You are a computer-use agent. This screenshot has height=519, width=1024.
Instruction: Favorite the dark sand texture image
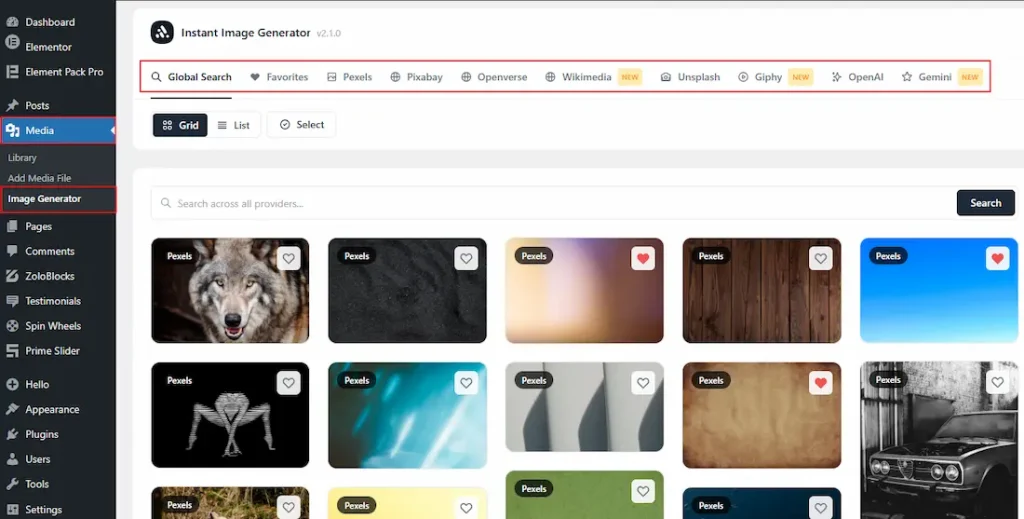click(466, 259)
